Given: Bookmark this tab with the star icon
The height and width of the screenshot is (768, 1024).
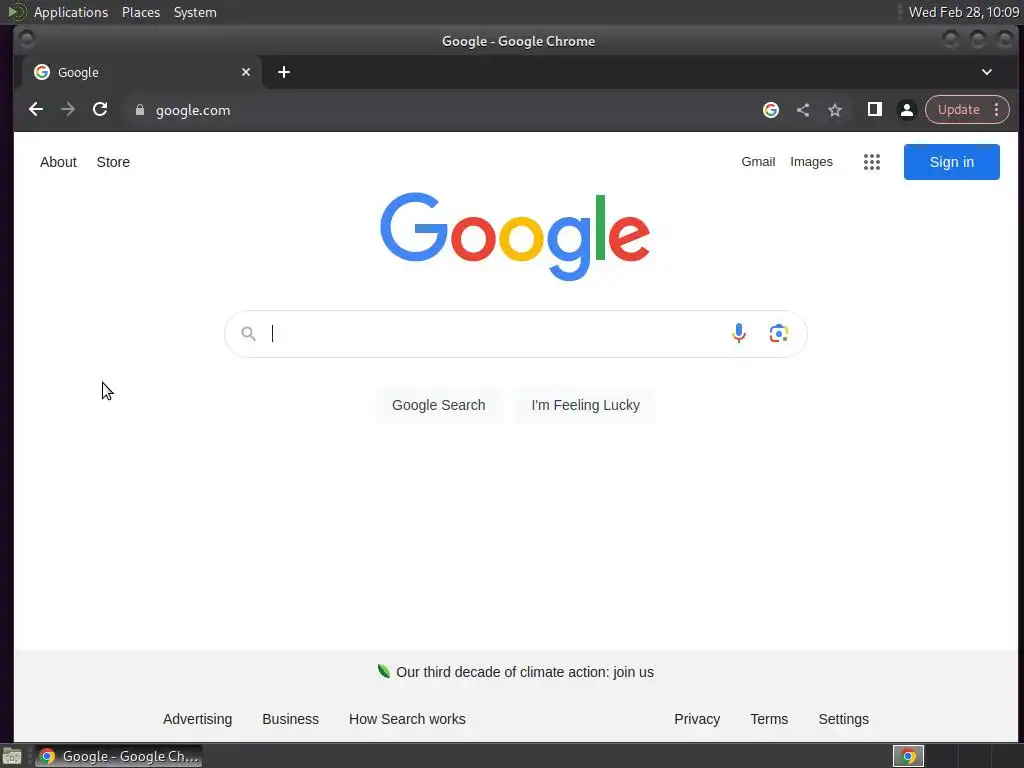Looking at the screenshot, I should [835, 110].
